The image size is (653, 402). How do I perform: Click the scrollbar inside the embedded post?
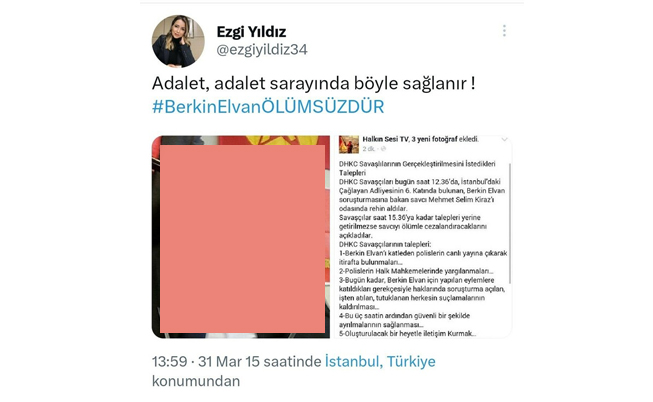click(x=510, y=224)
